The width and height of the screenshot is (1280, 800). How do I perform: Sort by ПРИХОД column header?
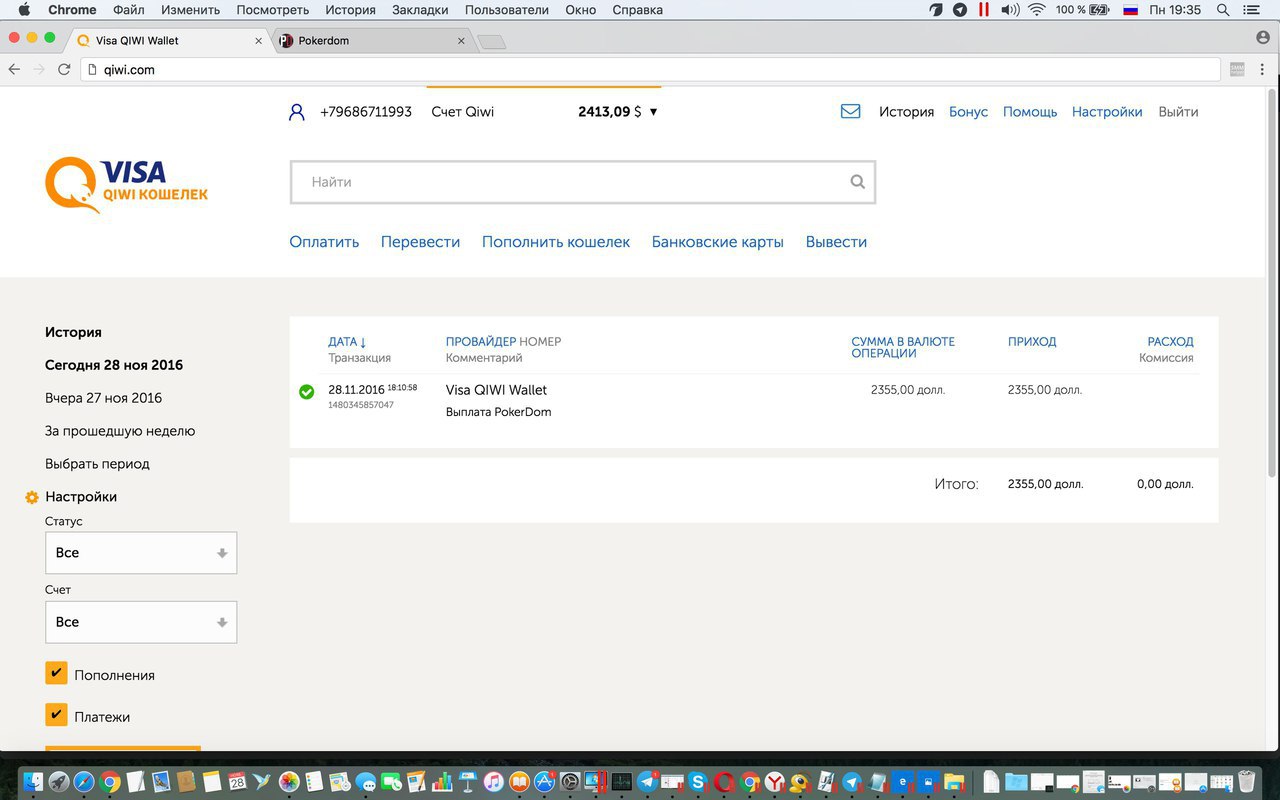1032,342
